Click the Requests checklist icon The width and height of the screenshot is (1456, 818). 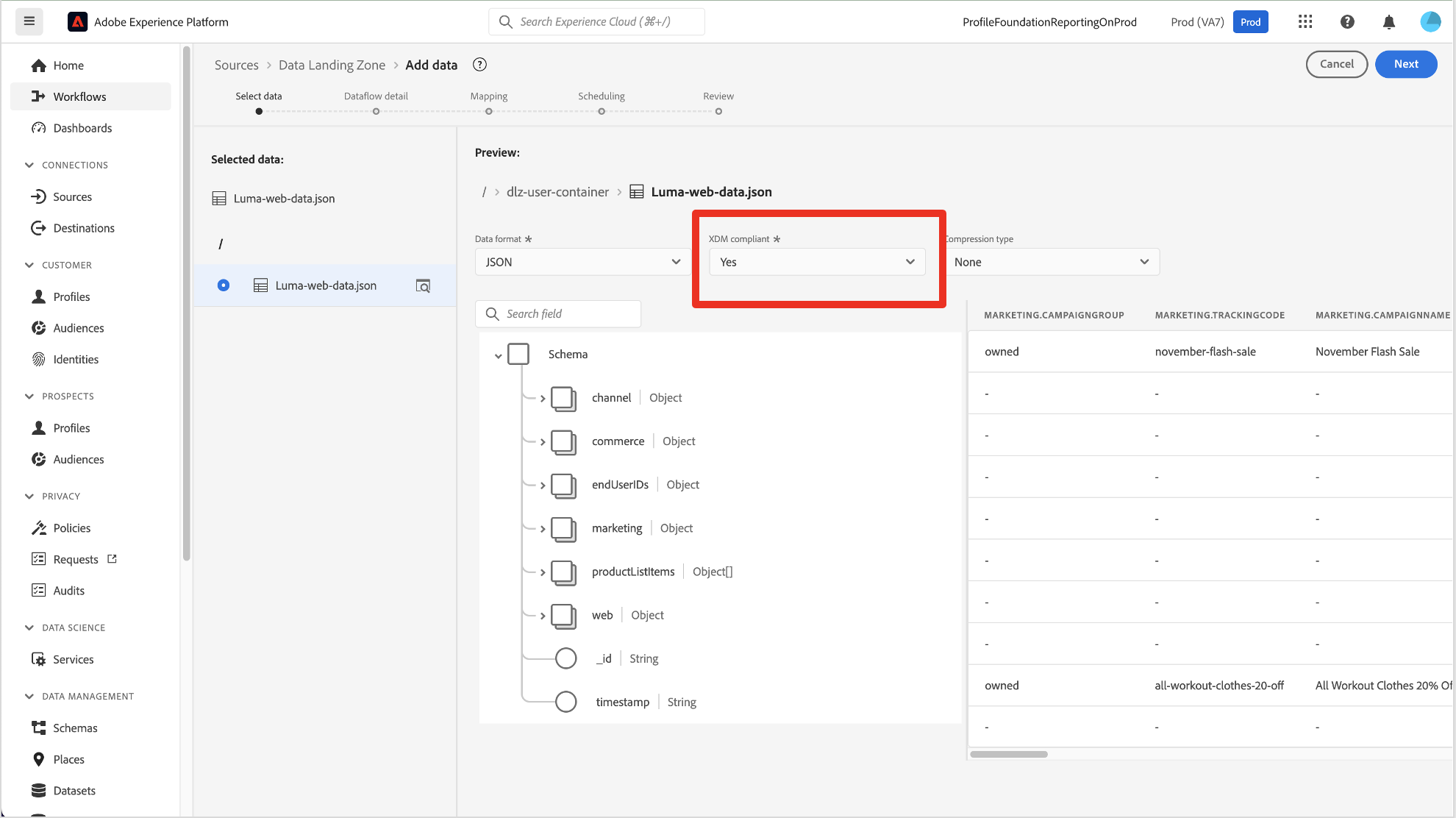coord(39,559)
